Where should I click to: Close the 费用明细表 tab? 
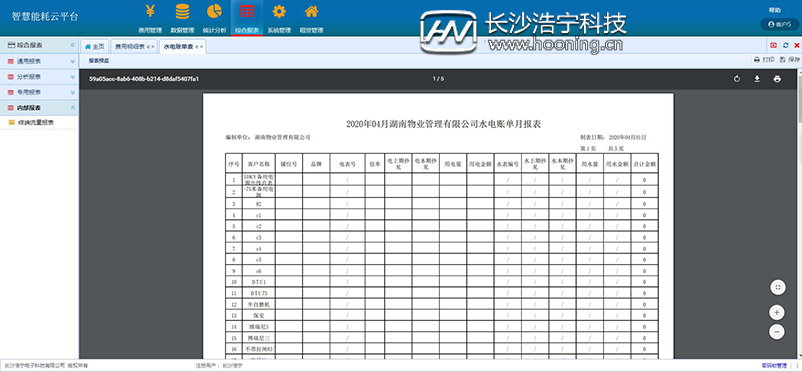[x=153, y=47]
